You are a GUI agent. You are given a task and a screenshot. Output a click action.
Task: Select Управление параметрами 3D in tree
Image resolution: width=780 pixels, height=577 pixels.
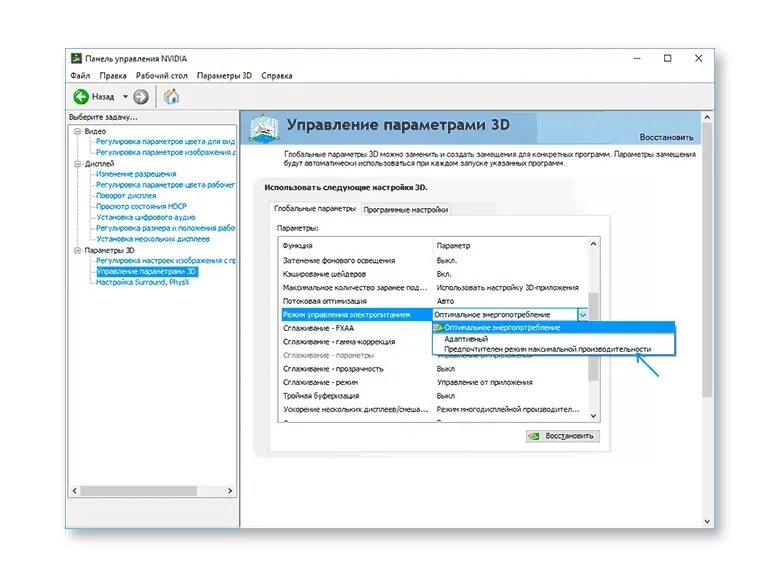pos(147,272)
